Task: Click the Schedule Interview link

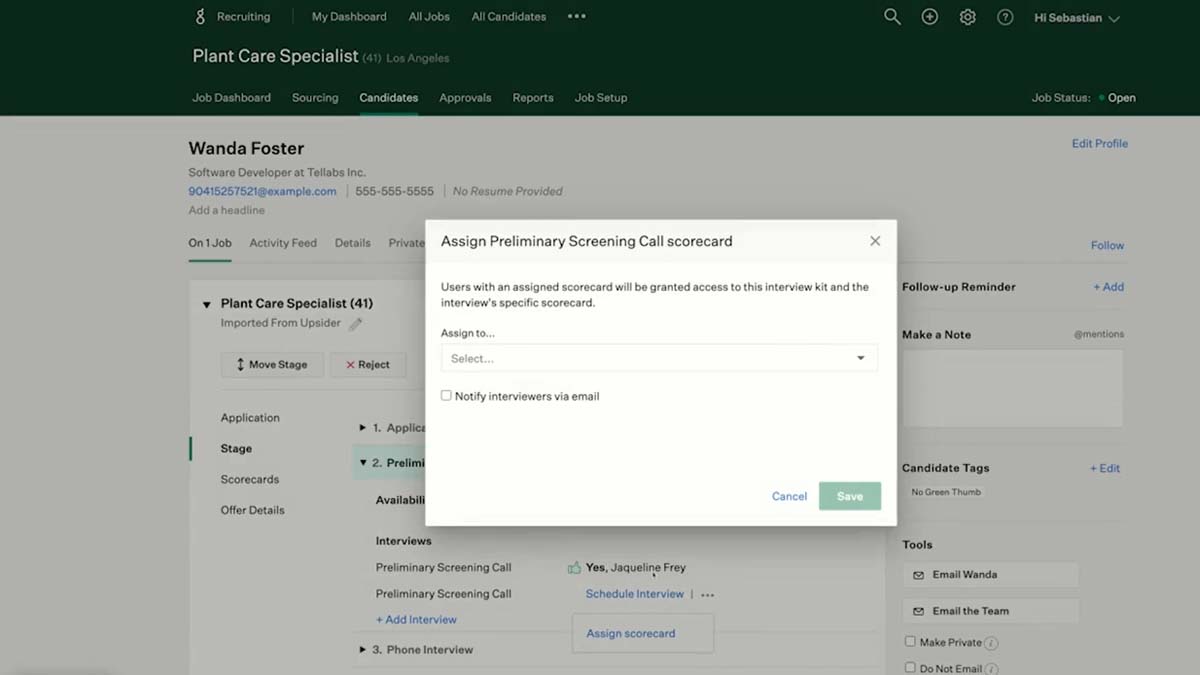Action: point(635,594)
